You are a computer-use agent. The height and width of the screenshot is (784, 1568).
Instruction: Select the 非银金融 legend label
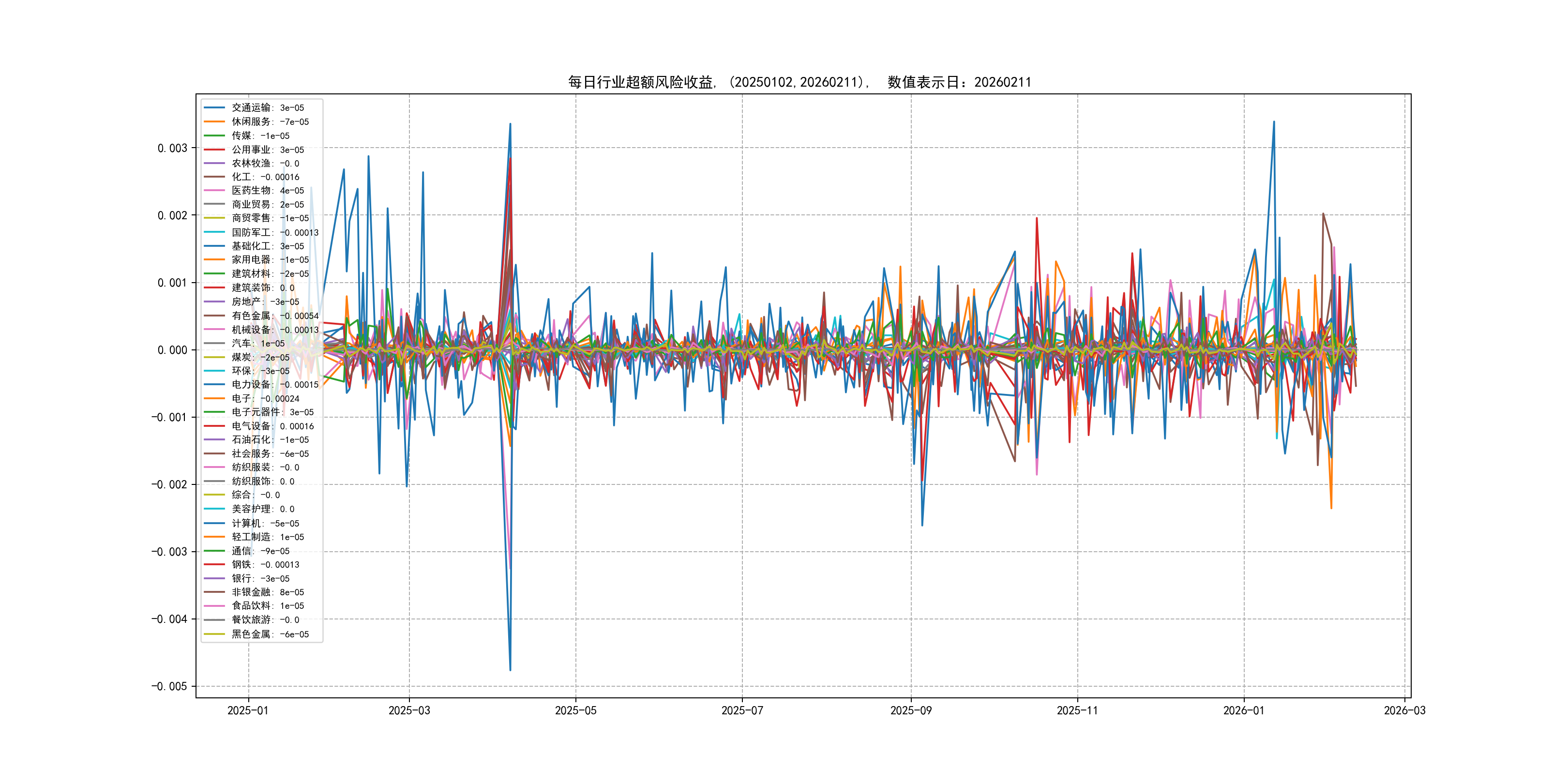tap(267, 592)
